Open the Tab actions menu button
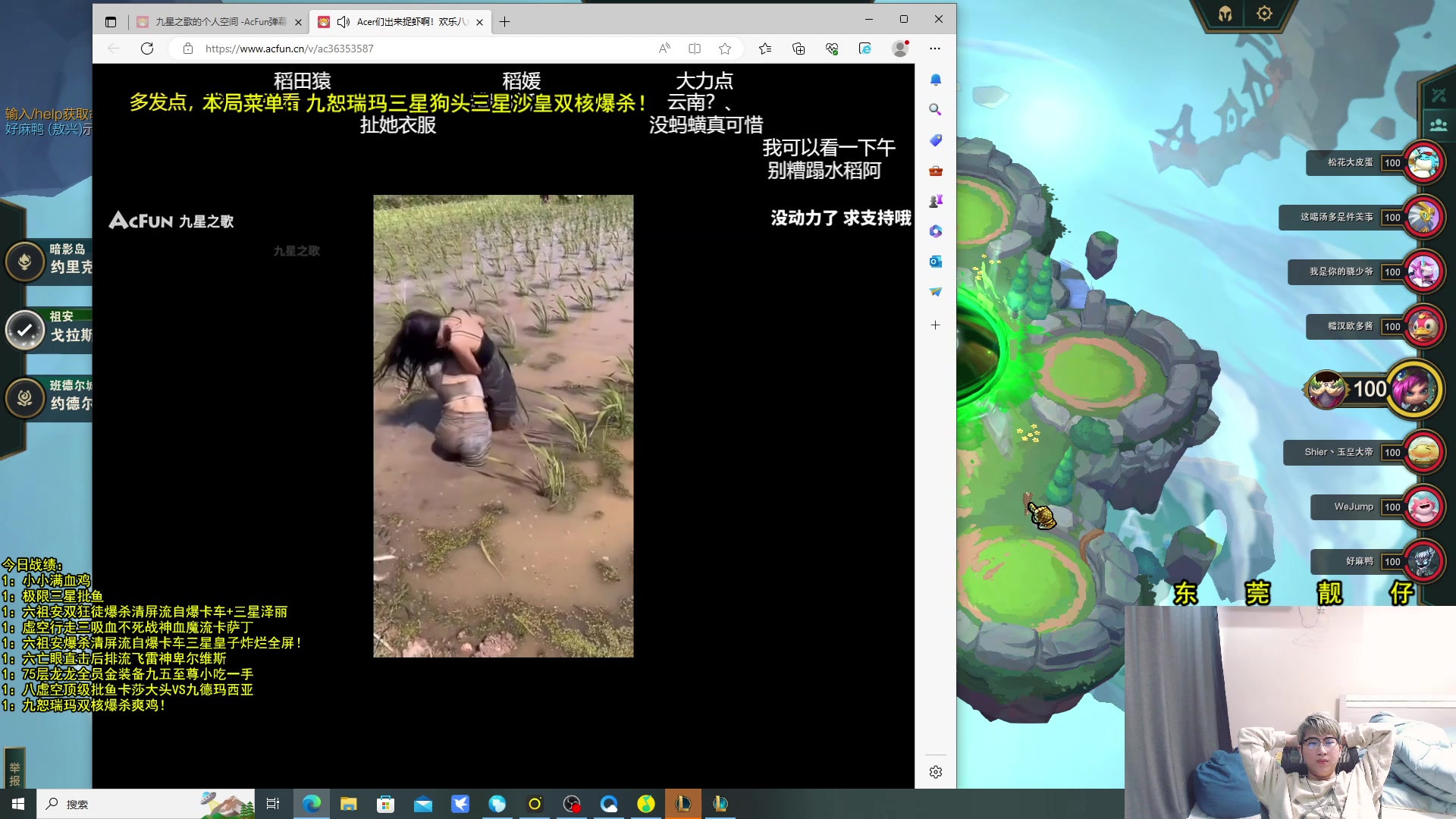Screen dimensions: 1456x819 tap(111, 22)
